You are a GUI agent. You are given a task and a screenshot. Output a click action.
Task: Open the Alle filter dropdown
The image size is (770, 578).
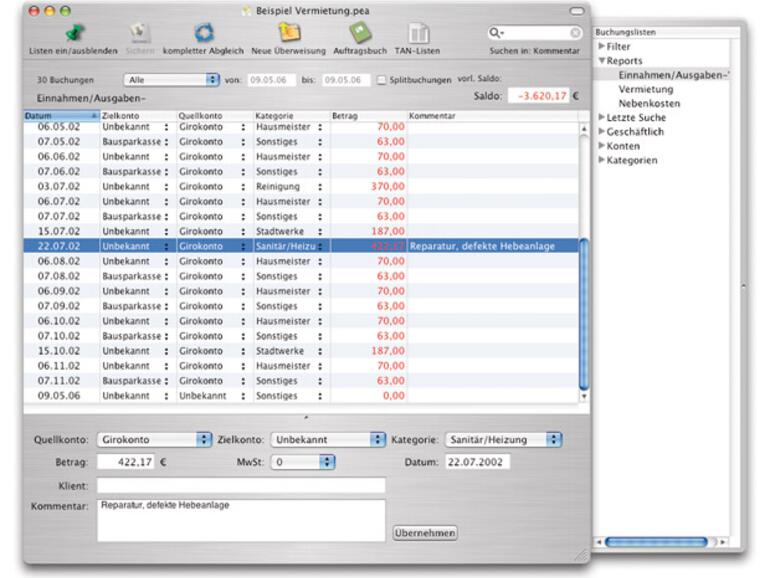click(x=171, y=79)
